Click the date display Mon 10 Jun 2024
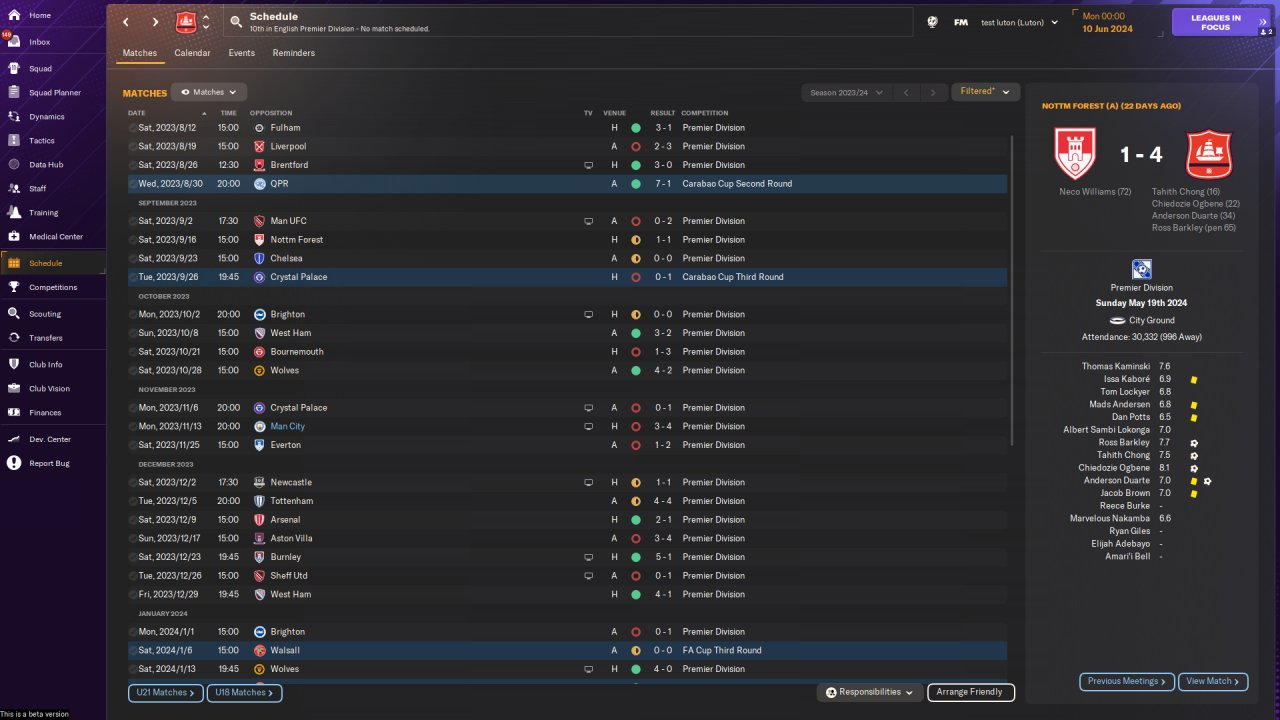This screenshot has height=720, width=1280. click(1107, 22)
